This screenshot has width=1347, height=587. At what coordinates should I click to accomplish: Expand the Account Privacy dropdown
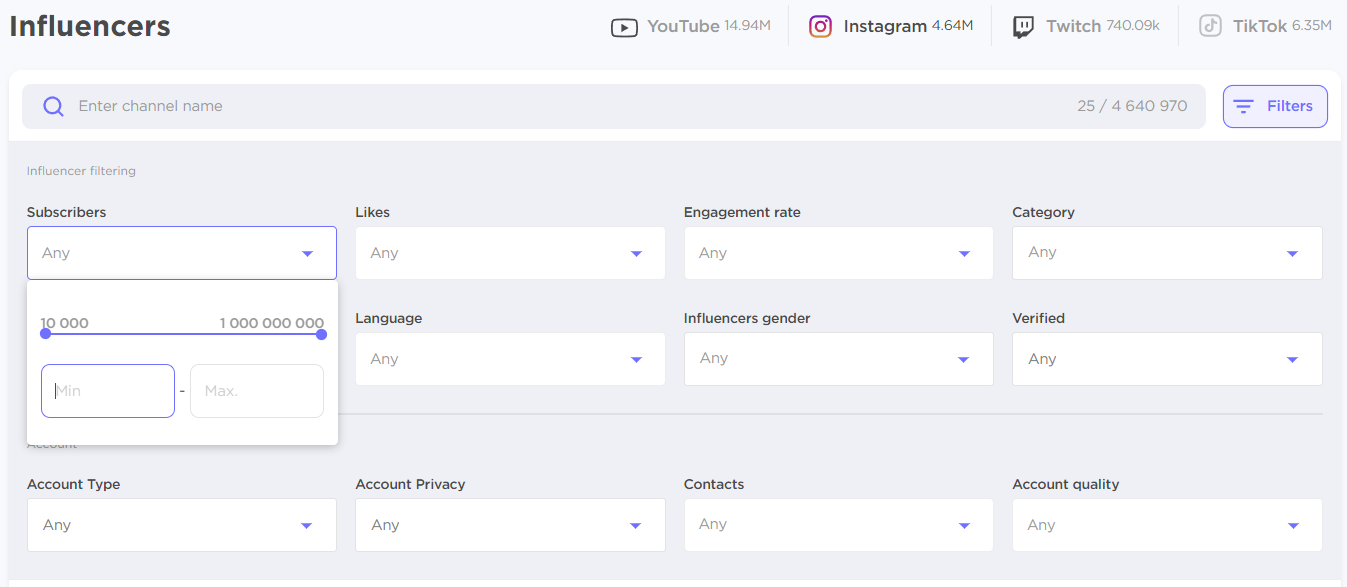pyautogui.click(x=510, y=525)
